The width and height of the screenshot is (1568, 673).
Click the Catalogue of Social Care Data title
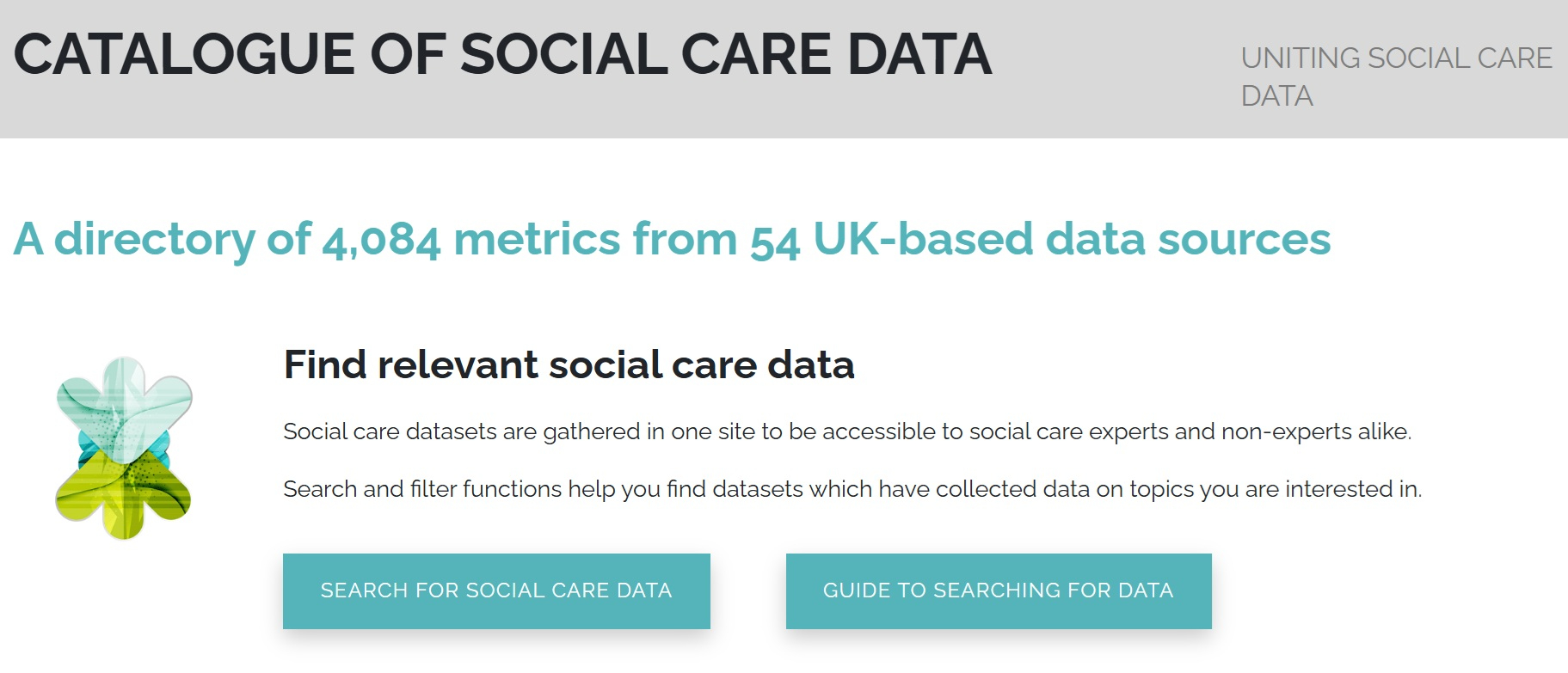point(502,55)
